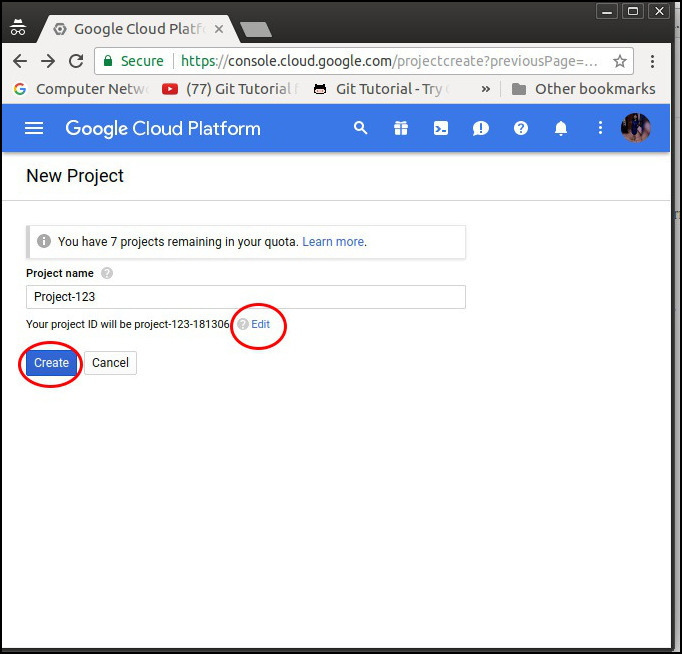
Task: Open the help question mark icon
Action: tap(521, 128)
